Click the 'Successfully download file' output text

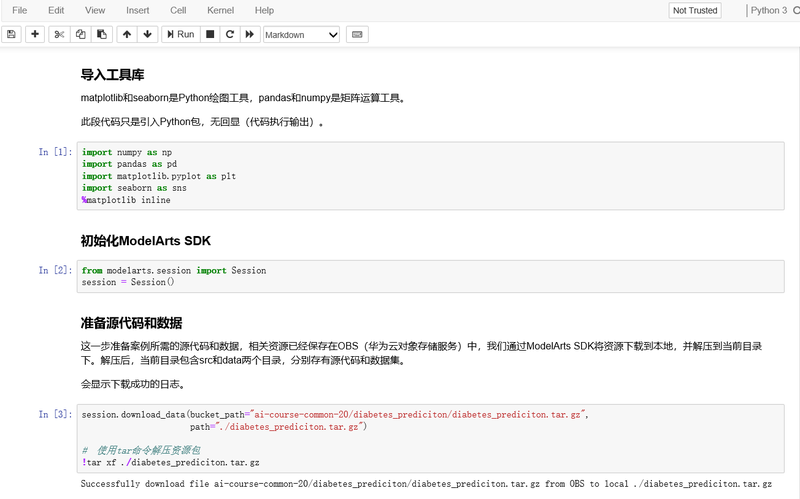(426, 484)
